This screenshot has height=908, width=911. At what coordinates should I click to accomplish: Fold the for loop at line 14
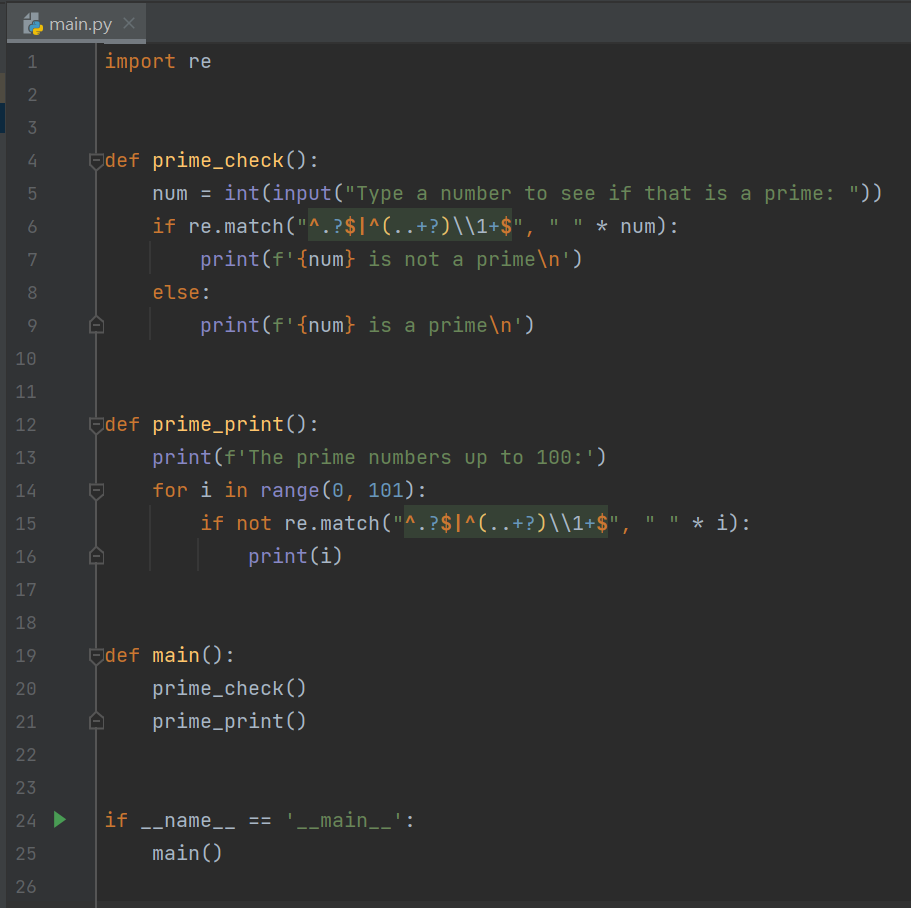(96, 491)
